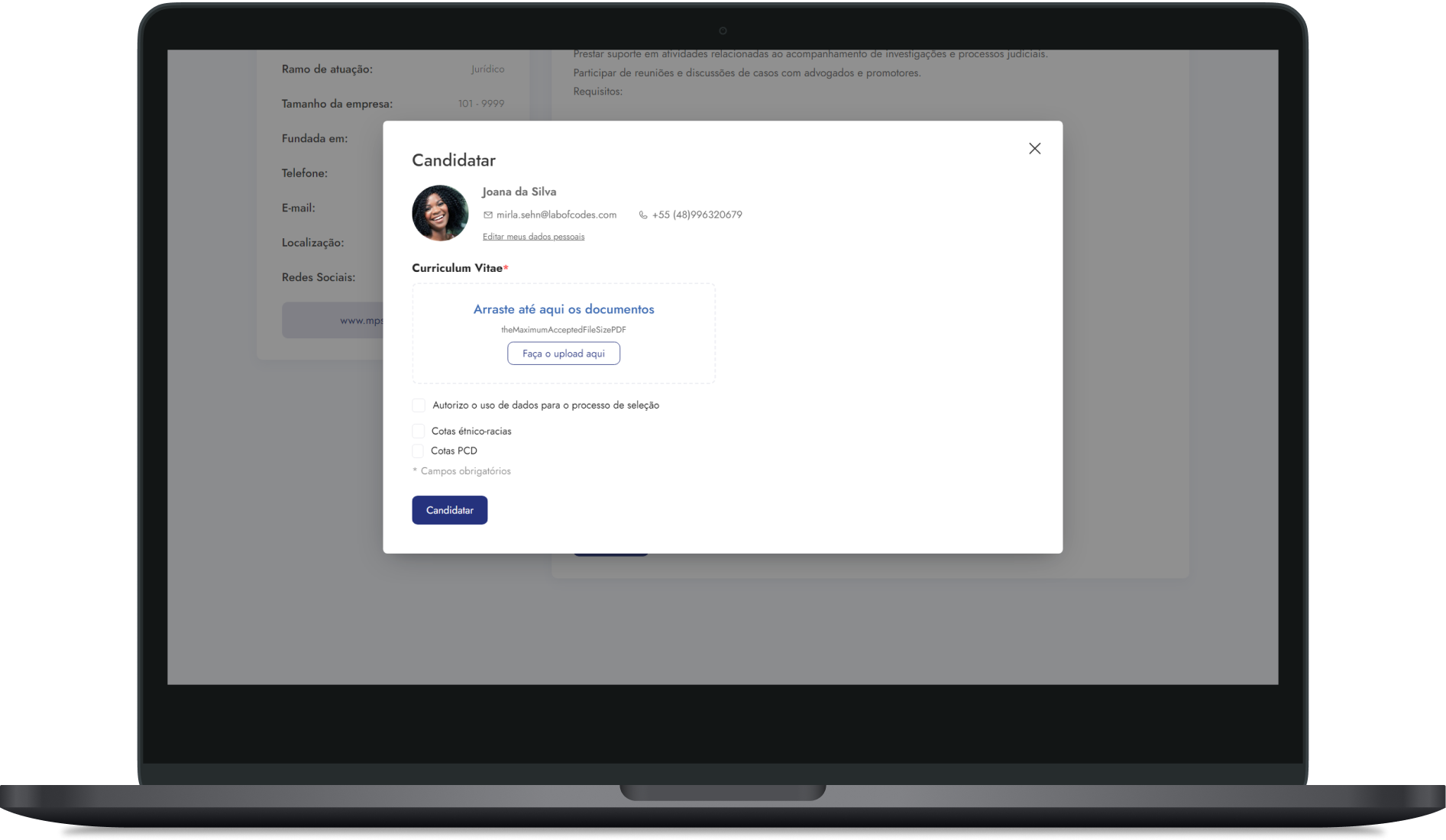The width and height of the screenshot is (1446, 840).
Task: Click the 'Jurídico' value for Ramo de atuação
Action: pyautogui.click(x=487, y=69)
